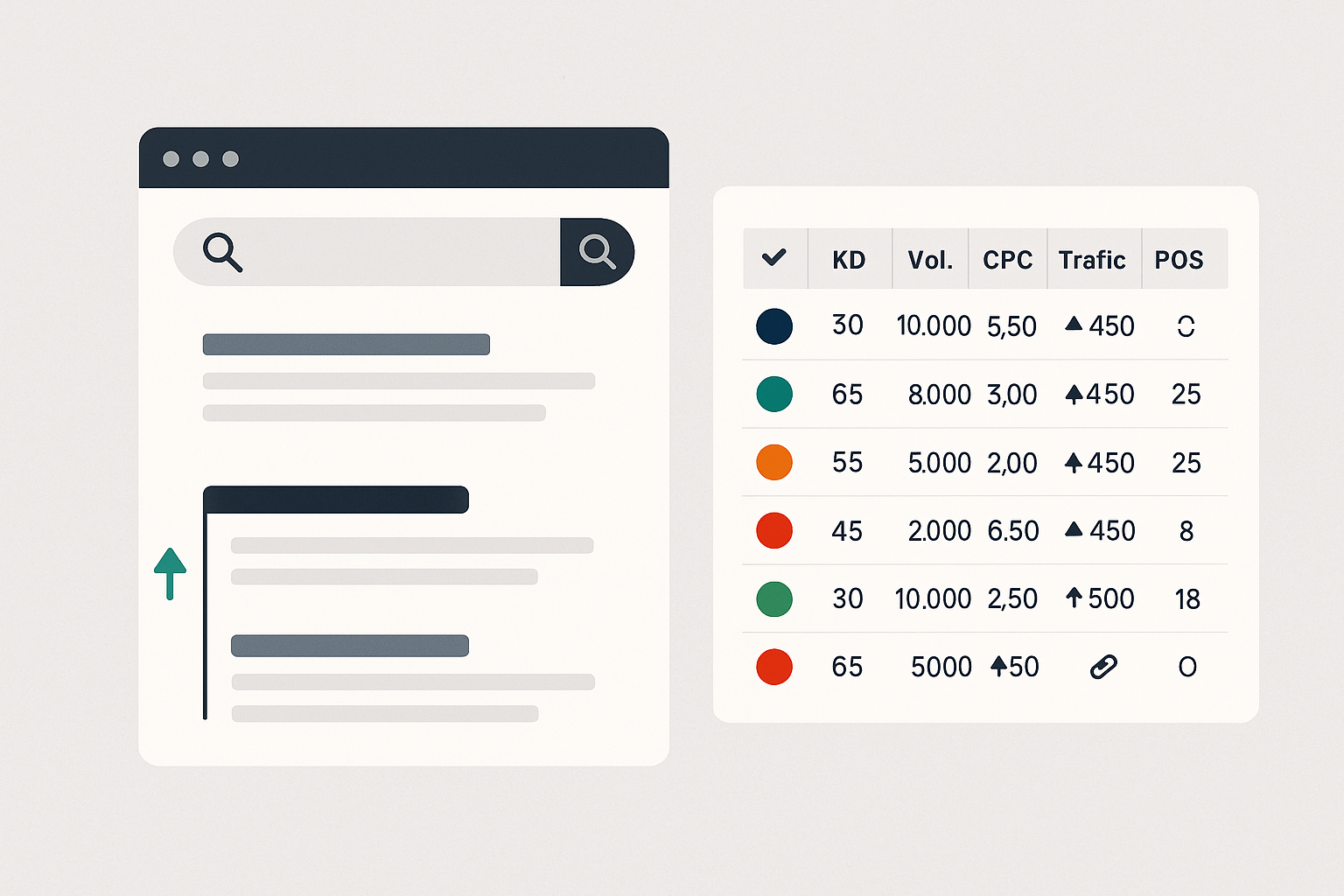Open the POS column header
This screenshot has height=896, width=1344.
click(x=1179, y=260)
